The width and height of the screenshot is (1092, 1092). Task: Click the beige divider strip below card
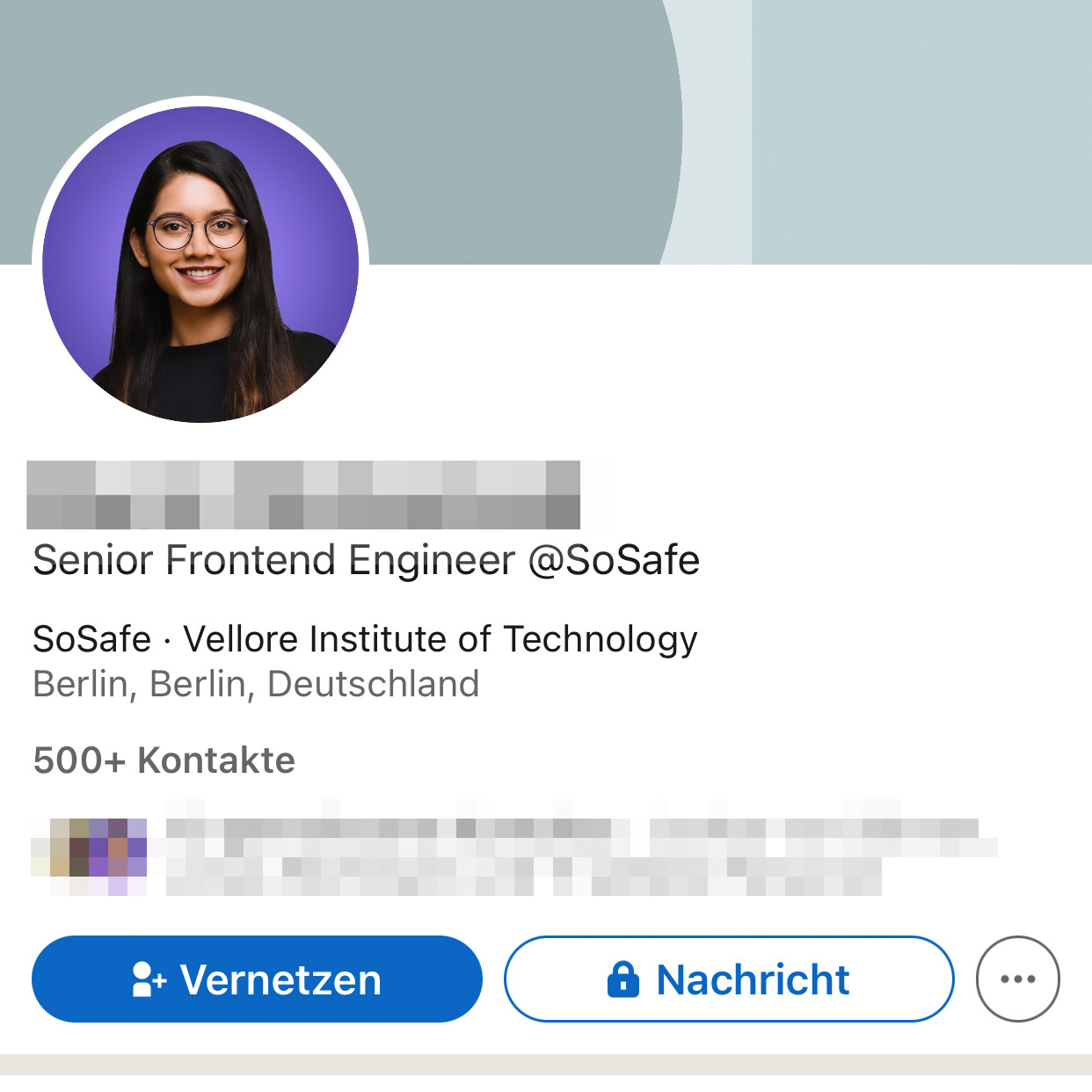coord(546,1064)
